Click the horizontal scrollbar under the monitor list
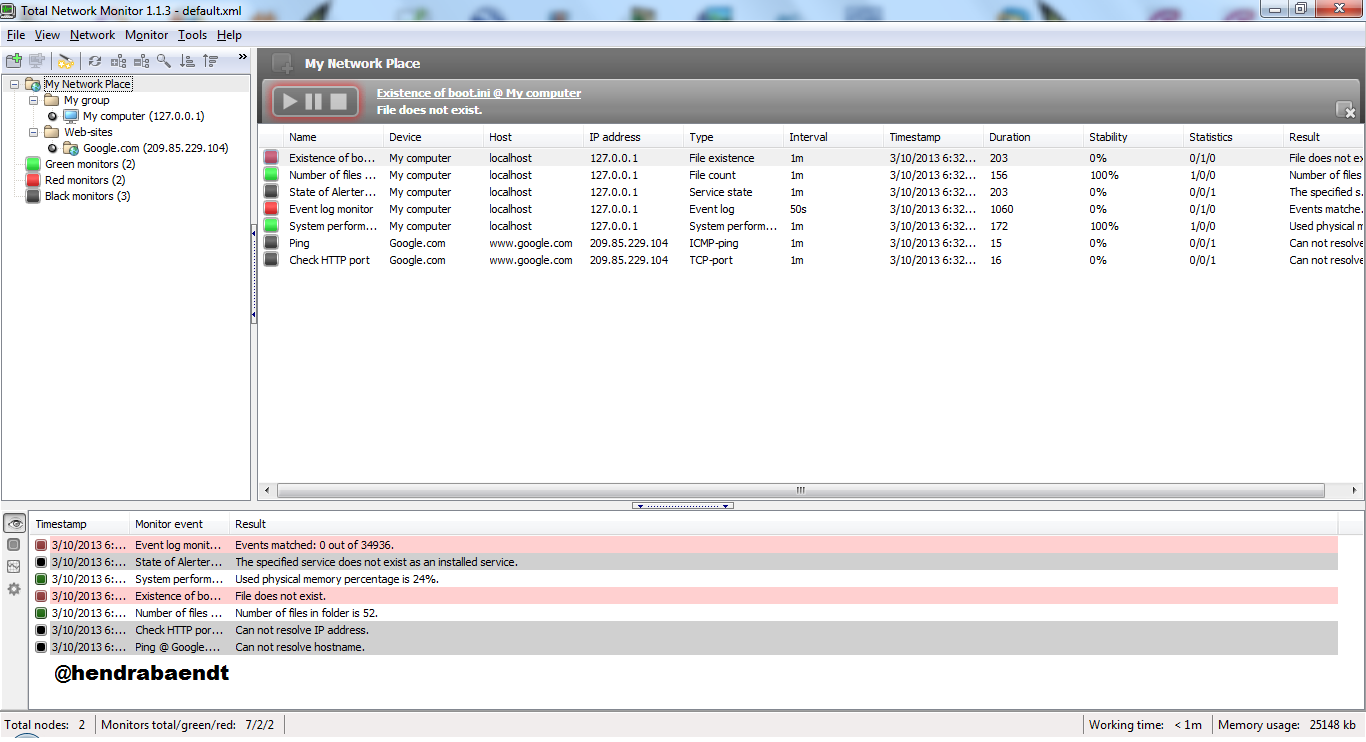Viewport: 1366px width, 742px height. [800, 490]
